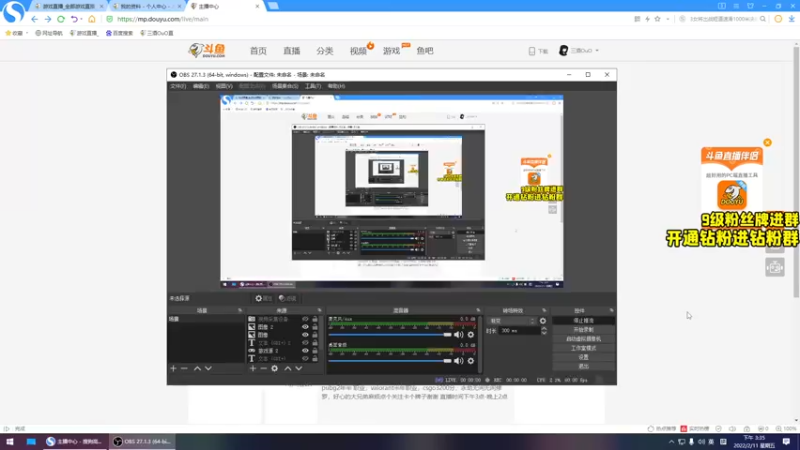This screenshot has height=450, width=800.
Task: Click 退出 to exit OBS
Action: [x=584, y=366]
